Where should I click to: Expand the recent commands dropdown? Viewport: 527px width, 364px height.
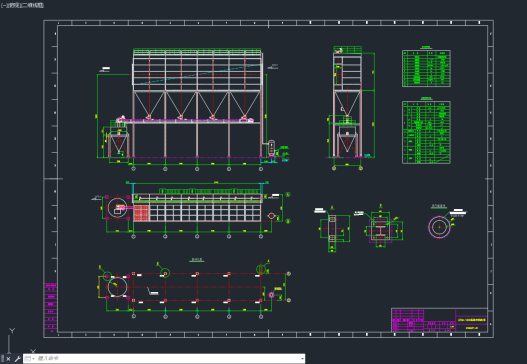click(30, 359)
